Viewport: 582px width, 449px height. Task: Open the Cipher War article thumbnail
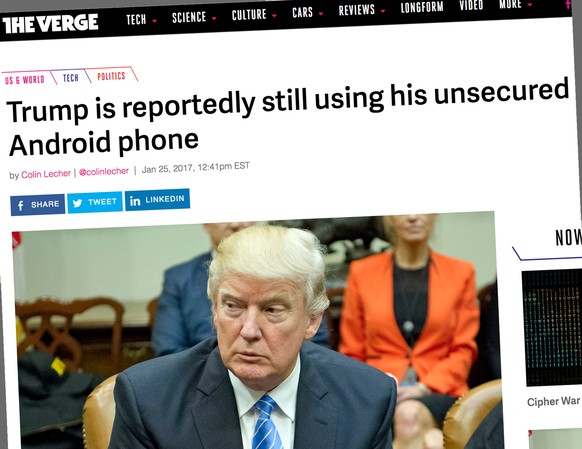(552, 327)
